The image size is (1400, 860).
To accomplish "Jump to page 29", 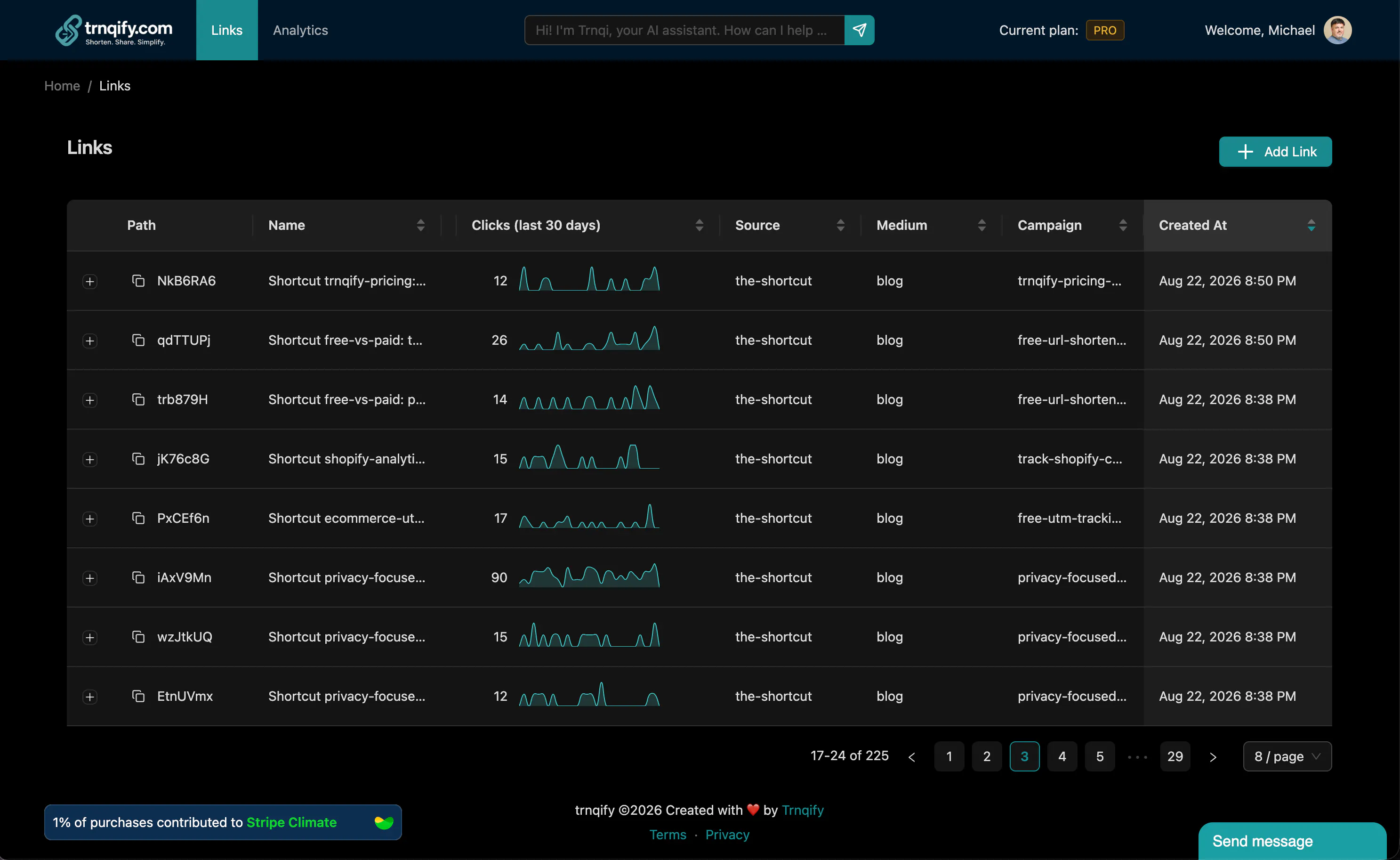I will click(1175, 757).
